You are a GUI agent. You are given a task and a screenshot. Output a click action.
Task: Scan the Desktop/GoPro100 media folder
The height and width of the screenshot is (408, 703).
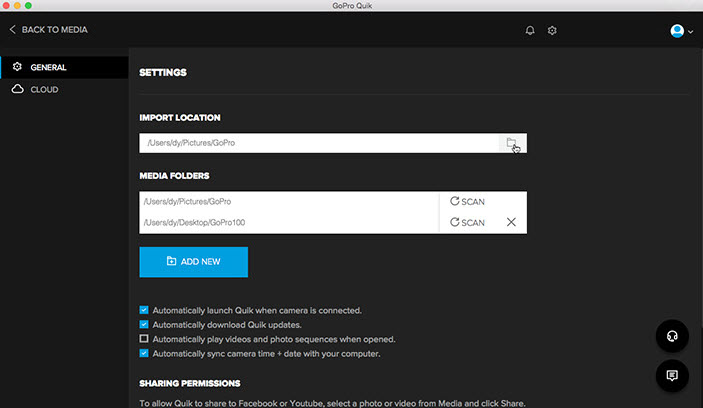coord(467,222)
